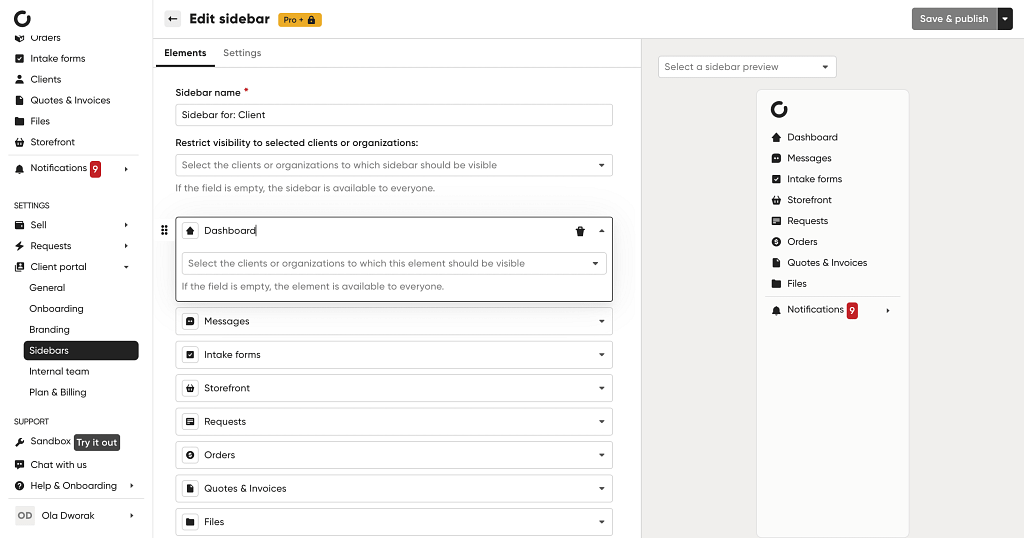Open Storefront in left navigation
1024x538 pixels.
(x=52, y=142)
